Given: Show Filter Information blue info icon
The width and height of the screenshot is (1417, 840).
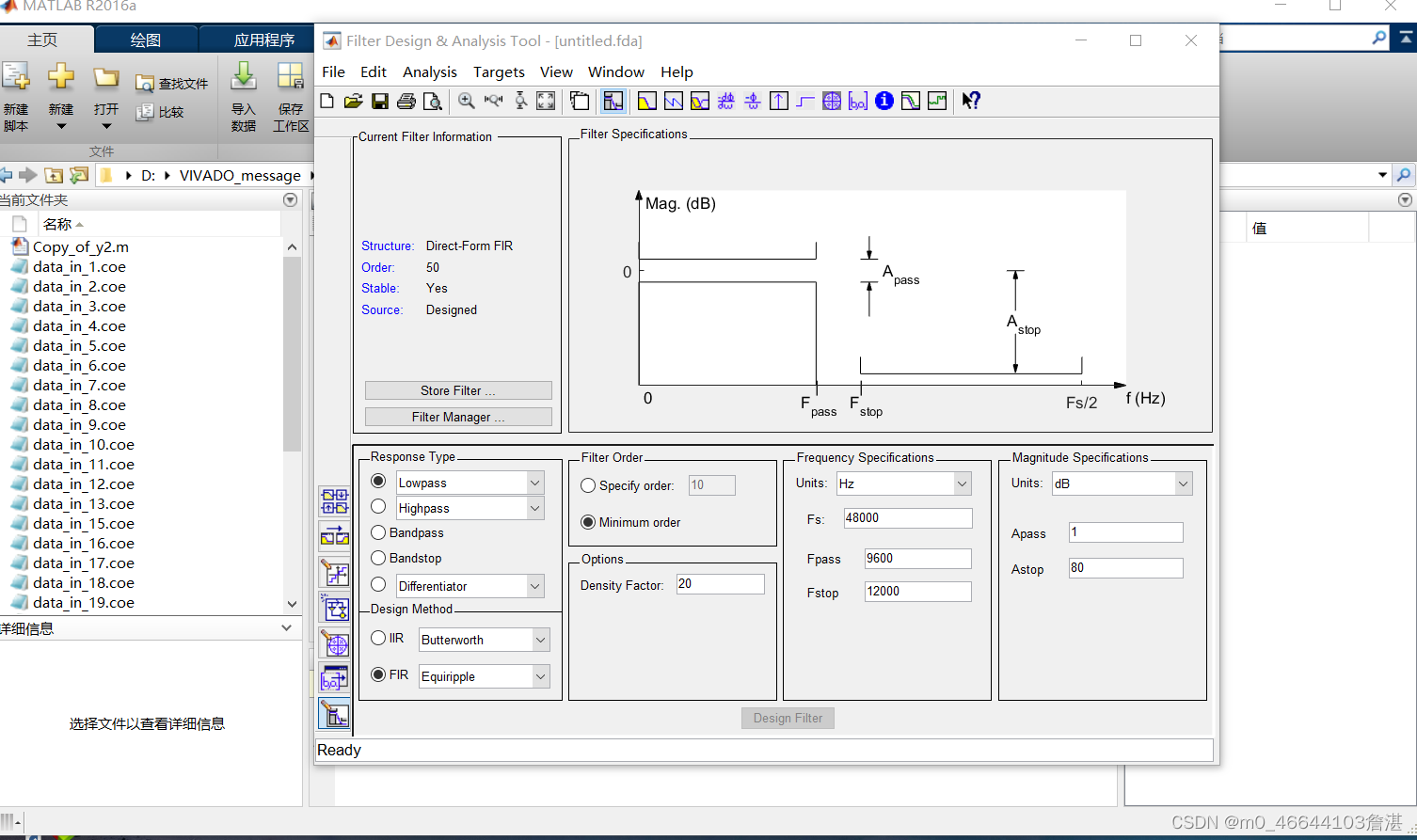Looking at the screenshot, I should pos(884,101).
